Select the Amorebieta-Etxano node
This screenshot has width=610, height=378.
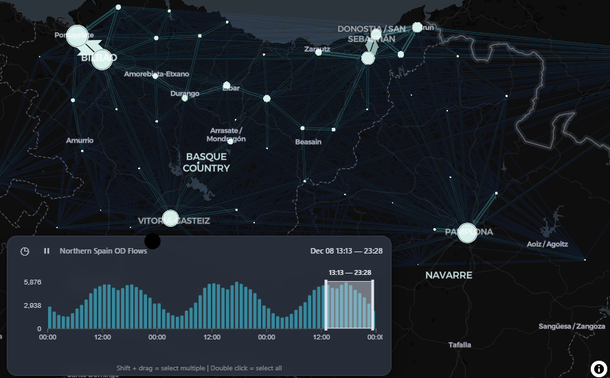tap(155, 76)
